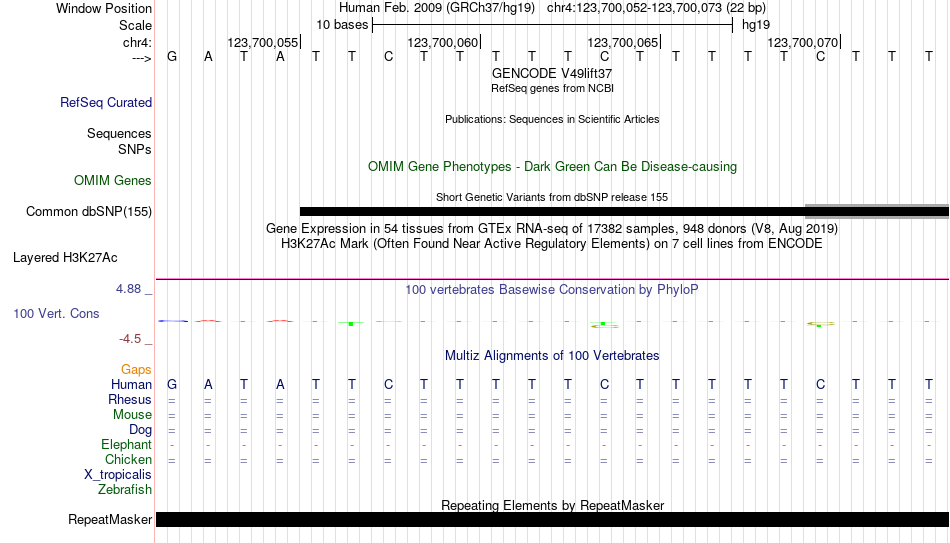
Task: Click the RepeatMasker track label
Action: point(110,519)
